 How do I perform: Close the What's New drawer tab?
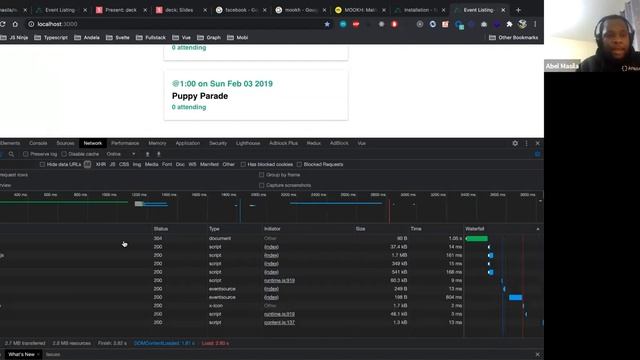[38, 354]
